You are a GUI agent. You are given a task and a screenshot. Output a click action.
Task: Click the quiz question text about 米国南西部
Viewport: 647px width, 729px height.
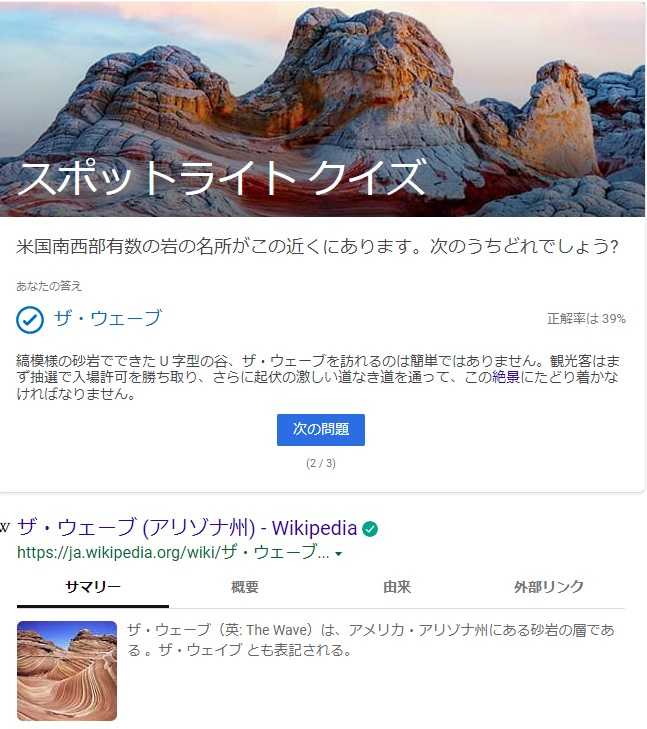click(x=317, y=246)
